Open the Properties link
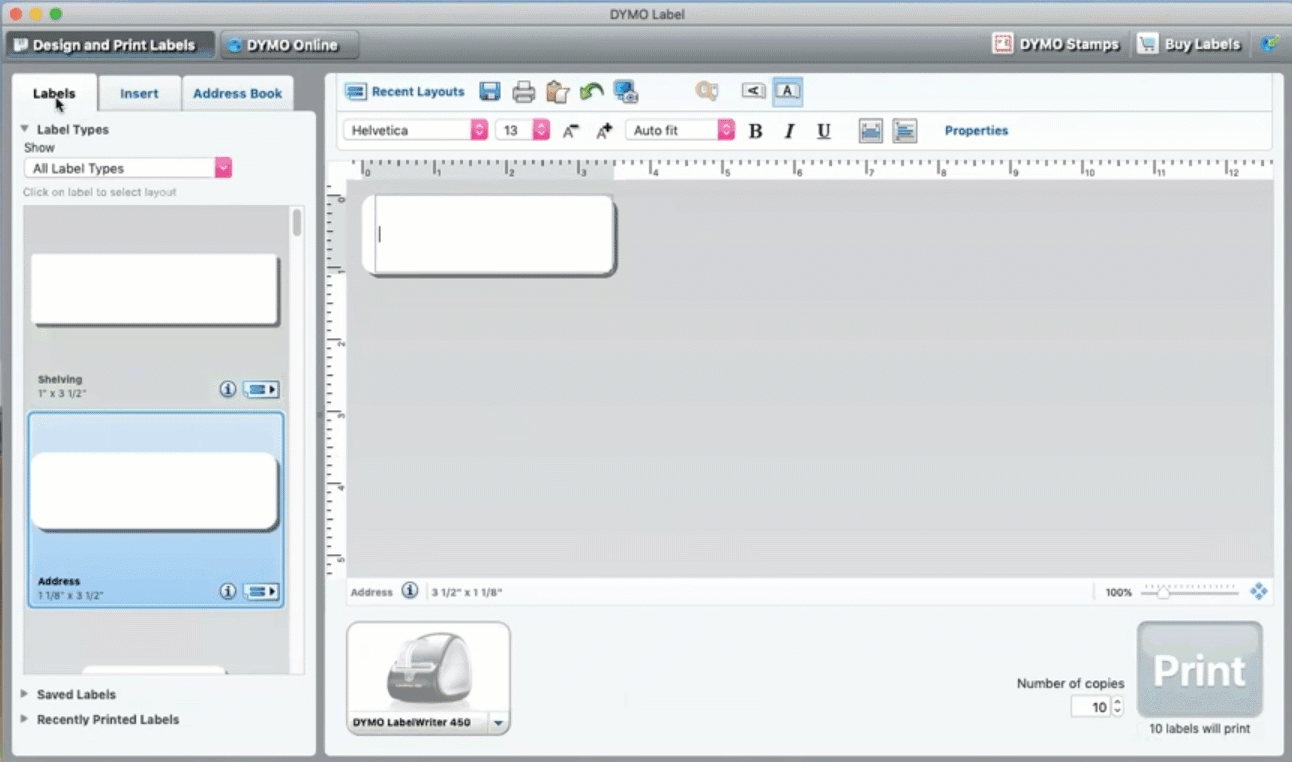The width and height of the screenshot is (1292, 762). pyautogui.click(x=976, y=131)
